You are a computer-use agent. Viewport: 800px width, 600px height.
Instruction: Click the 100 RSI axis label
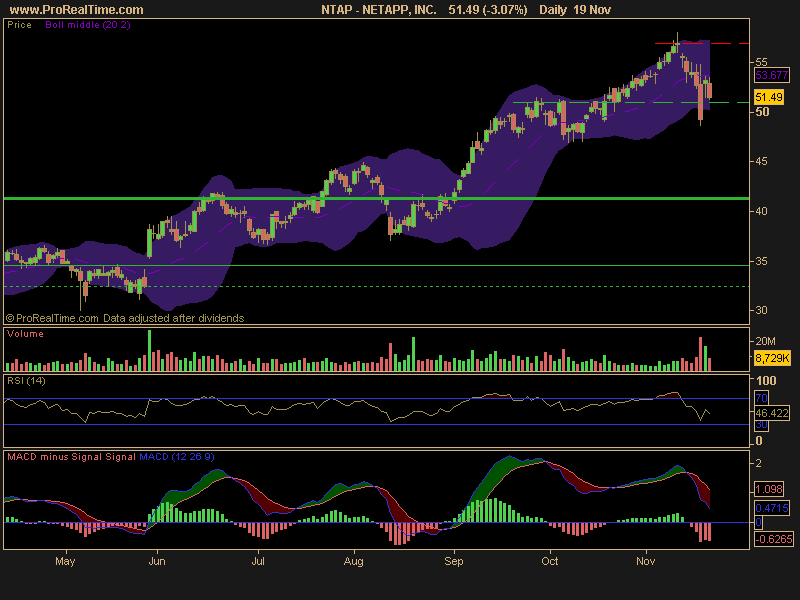[766, 381]
